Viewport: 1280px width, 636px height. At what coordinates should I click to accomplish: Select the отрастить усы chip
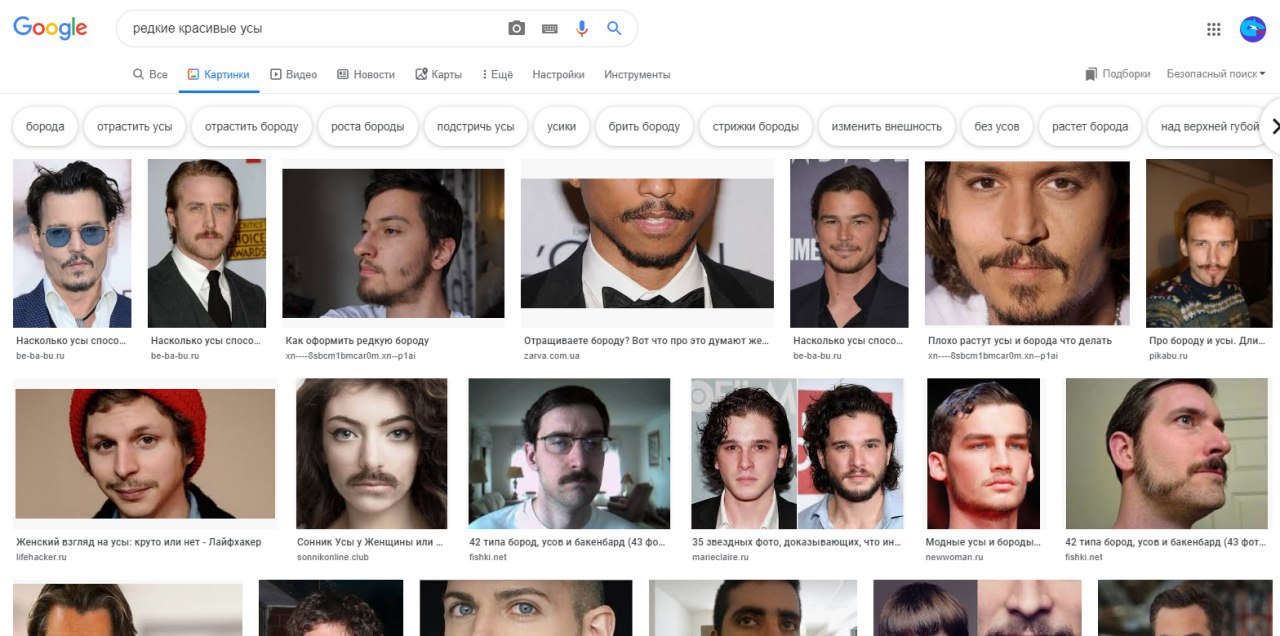(x=135, y=127)
